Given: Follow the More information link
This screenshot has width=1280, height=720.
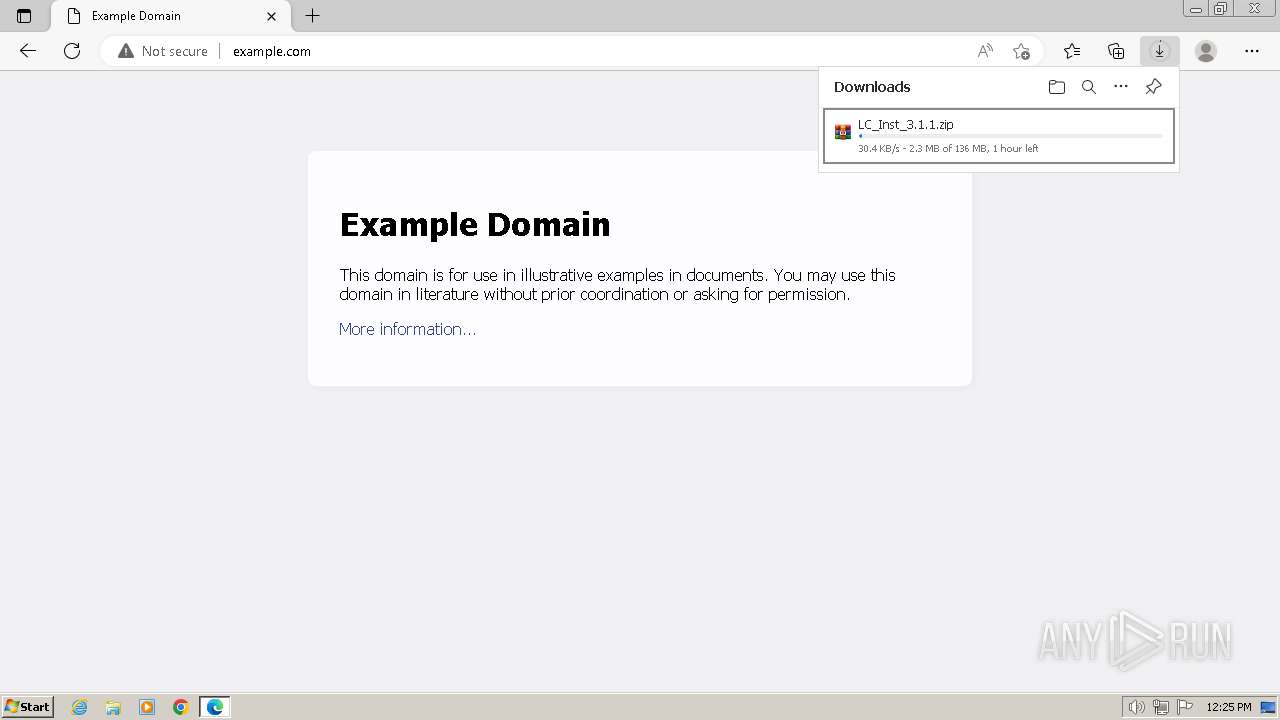Looking at the screenshot, I should pyautogui.click(x=407, y=329).
